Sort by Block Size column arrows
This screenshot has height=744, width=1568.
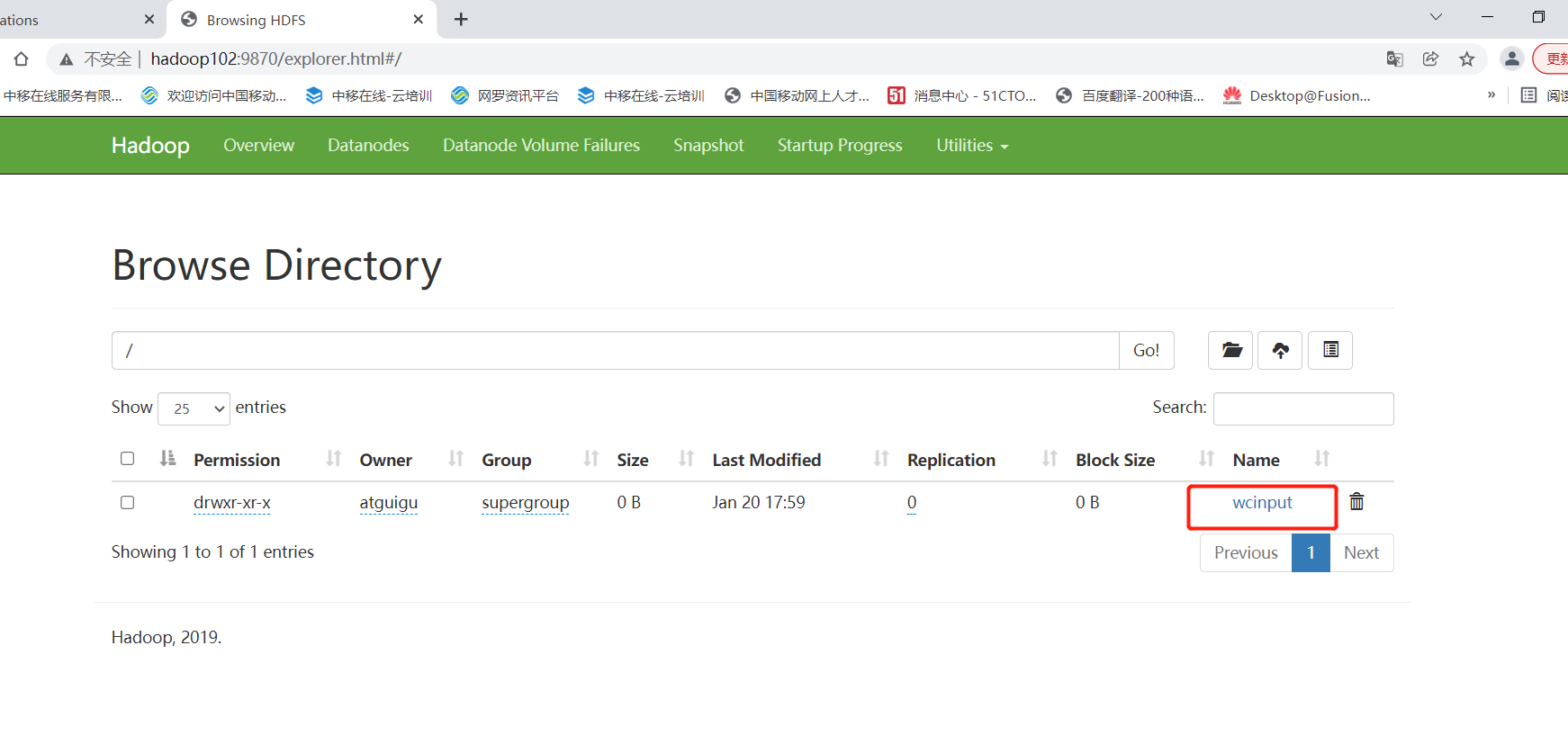(x=1207, y=459)
